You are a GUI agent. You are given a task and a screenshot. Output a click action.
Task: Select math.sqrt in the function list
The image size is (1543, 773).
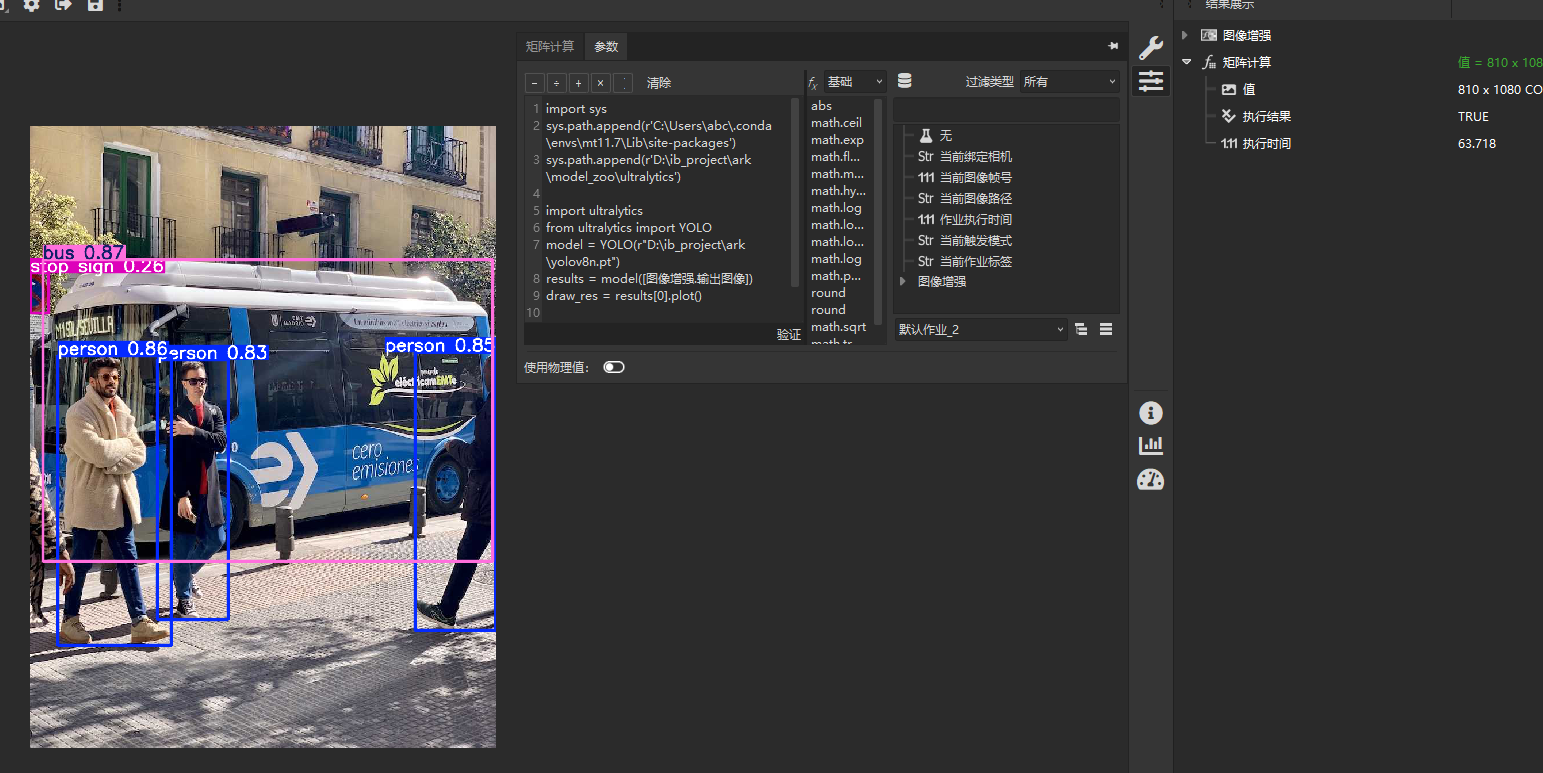(x=837, y=326)
